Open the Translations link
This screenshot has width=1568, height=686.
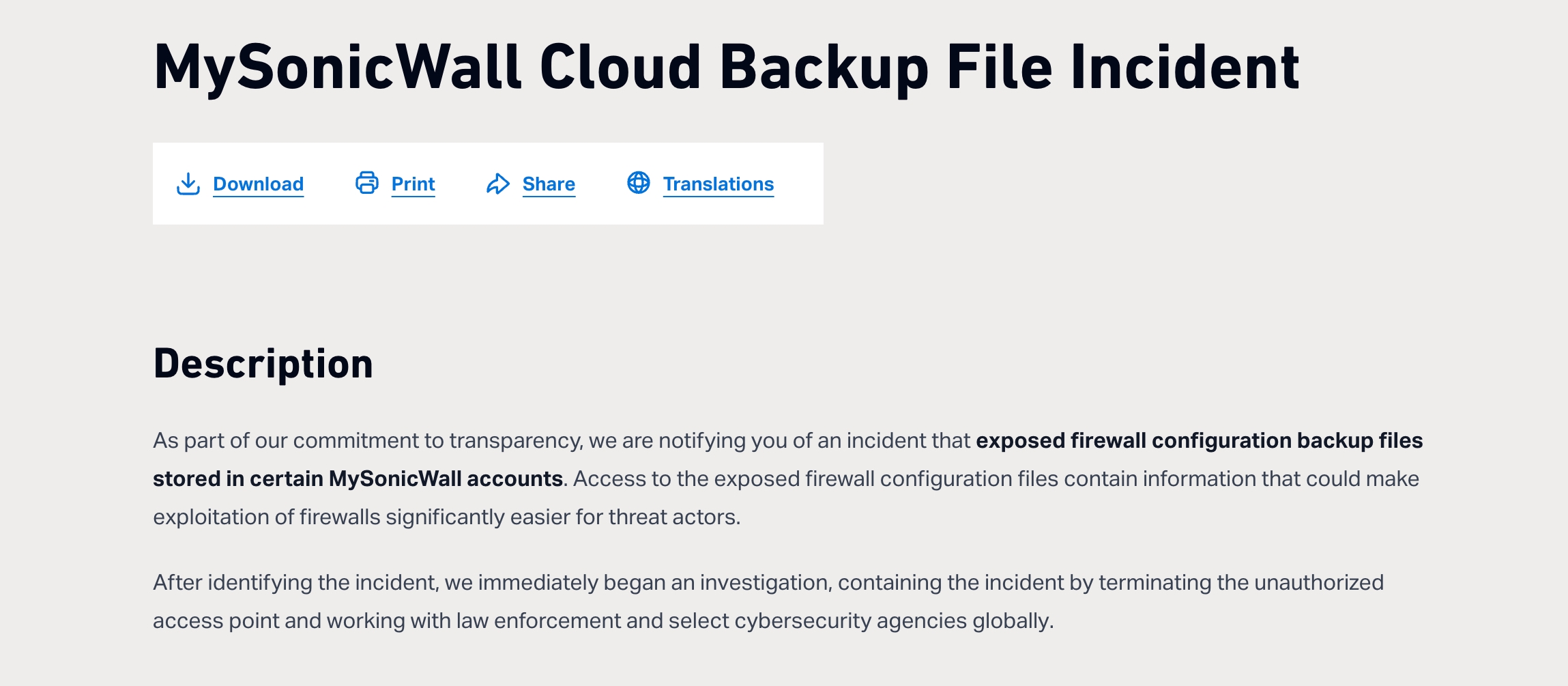[718, 184]
